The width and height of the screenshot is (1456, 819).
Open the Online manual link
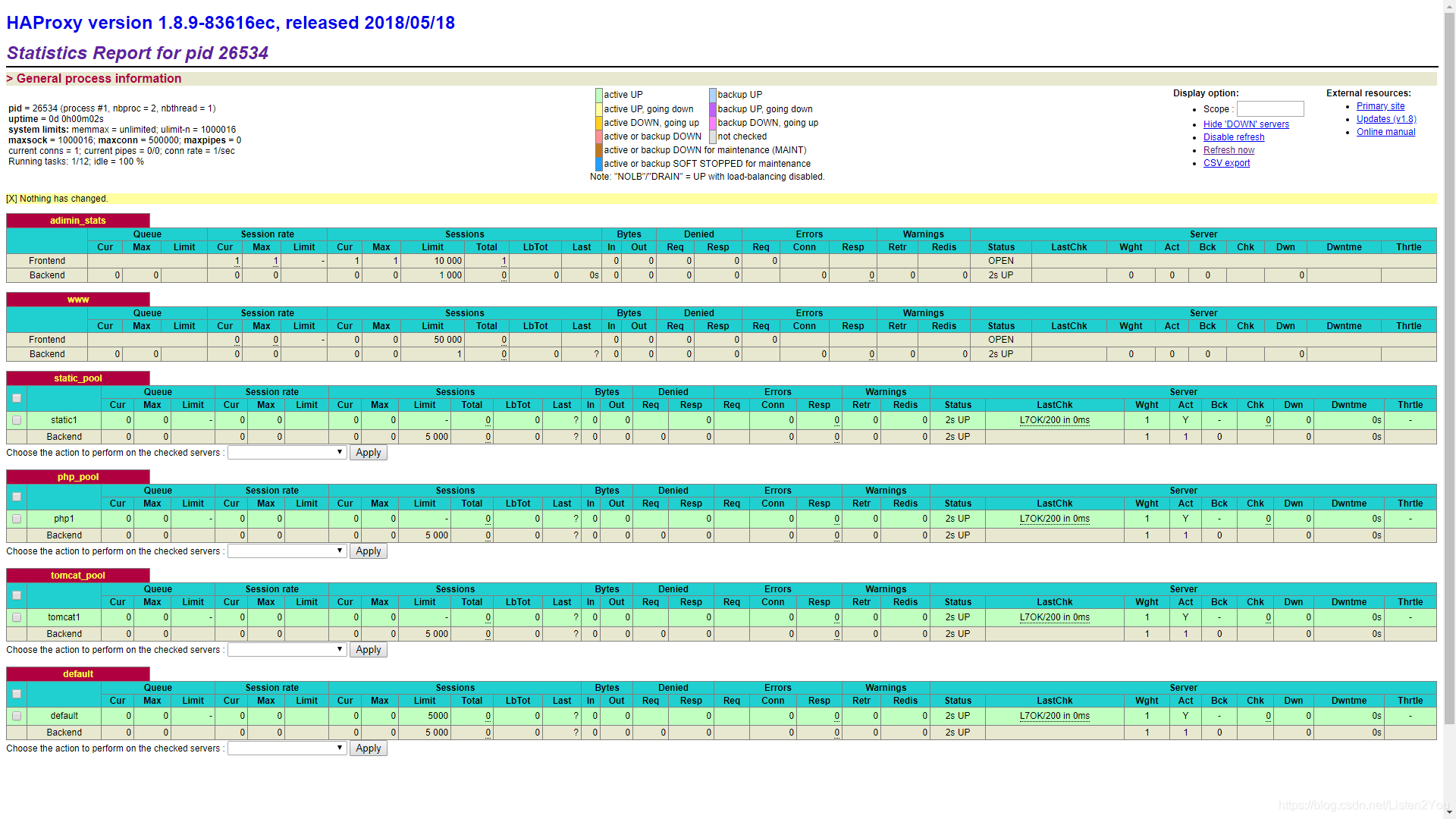coord(1385,132)
